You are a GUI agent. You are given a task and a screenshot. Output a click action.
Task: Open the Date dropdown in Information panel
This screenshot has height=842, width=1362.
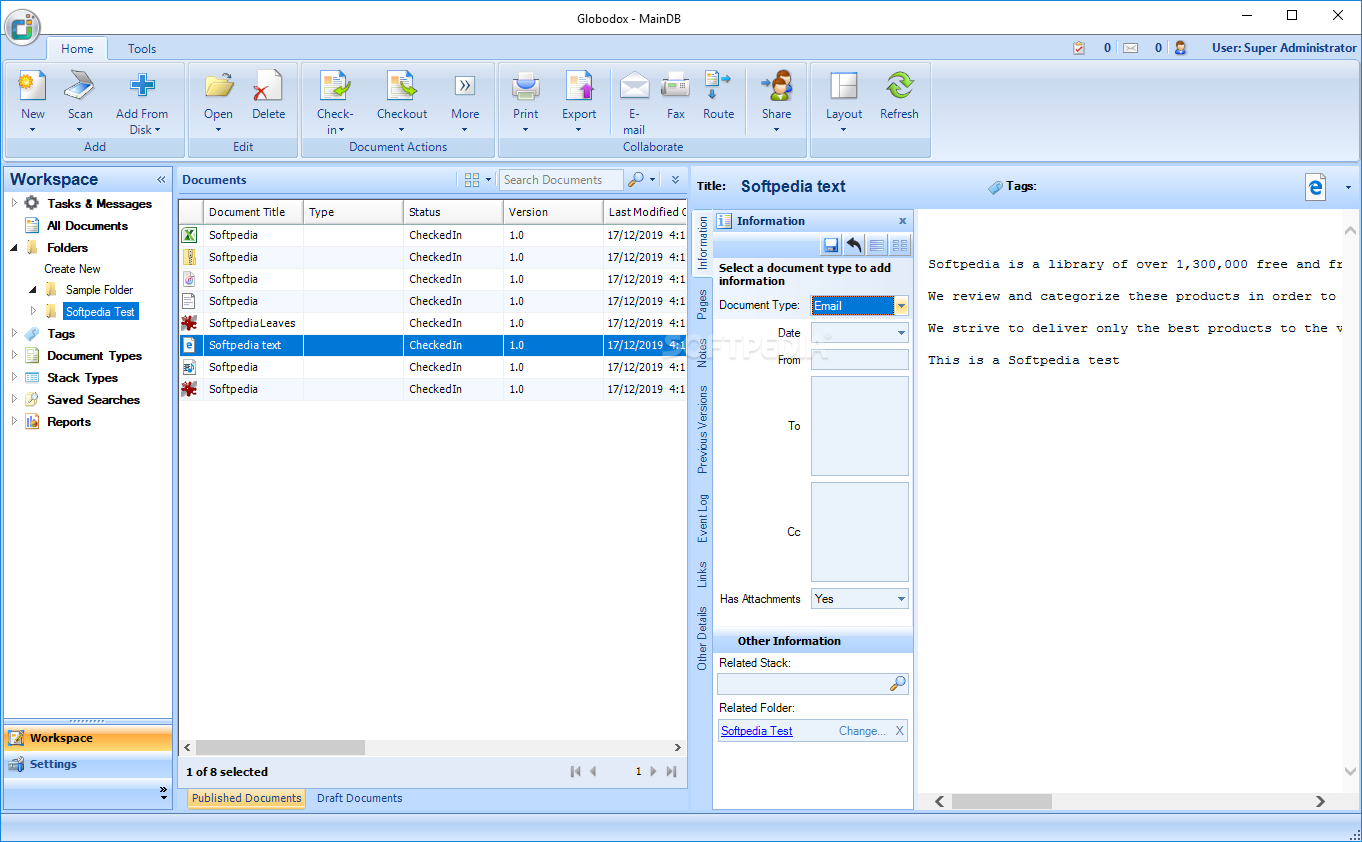point(901,333)
